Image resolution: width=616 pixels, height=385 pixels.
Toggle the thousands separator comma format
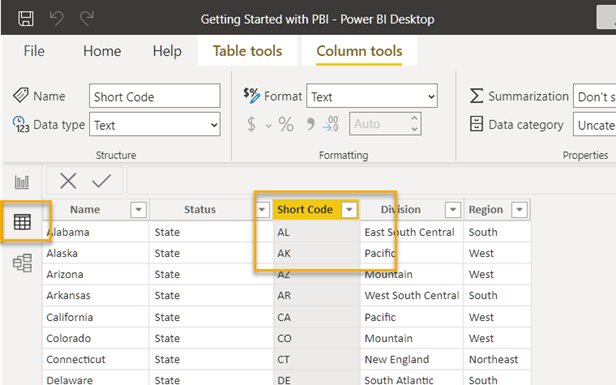point(310,125)
